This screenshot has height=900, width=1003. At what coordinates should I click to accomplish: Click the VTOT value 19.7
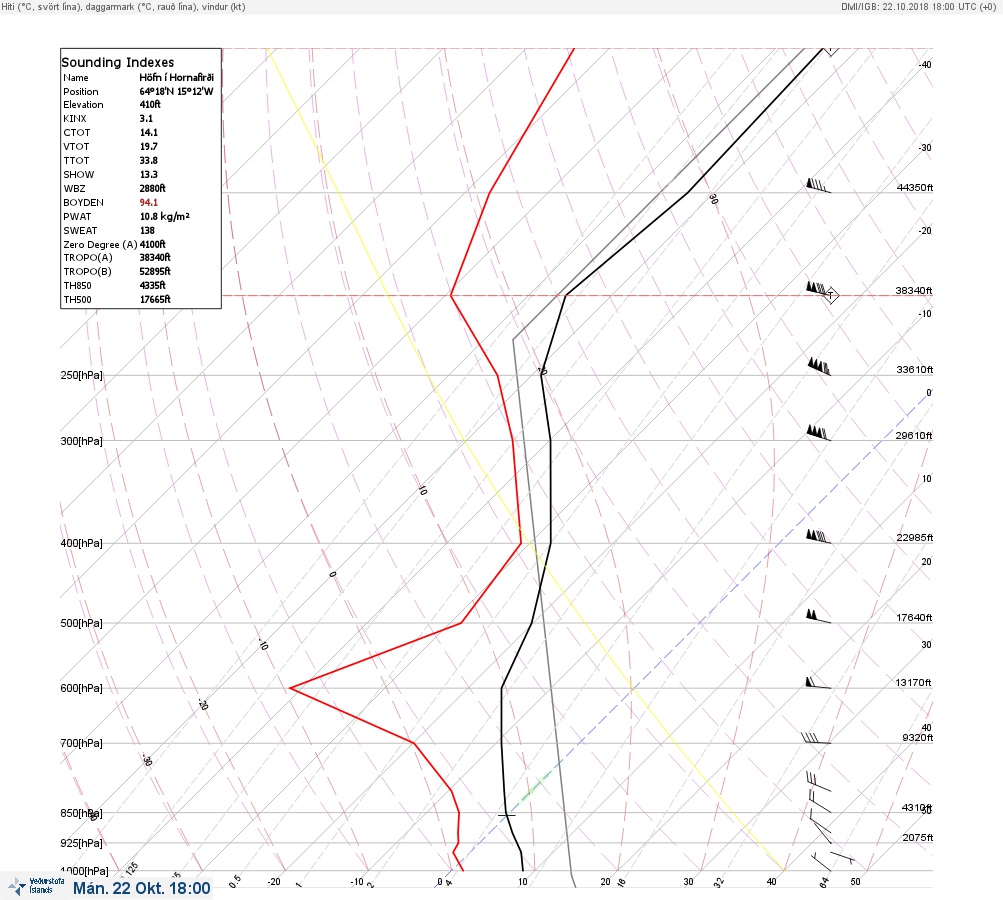pos(148,146)
